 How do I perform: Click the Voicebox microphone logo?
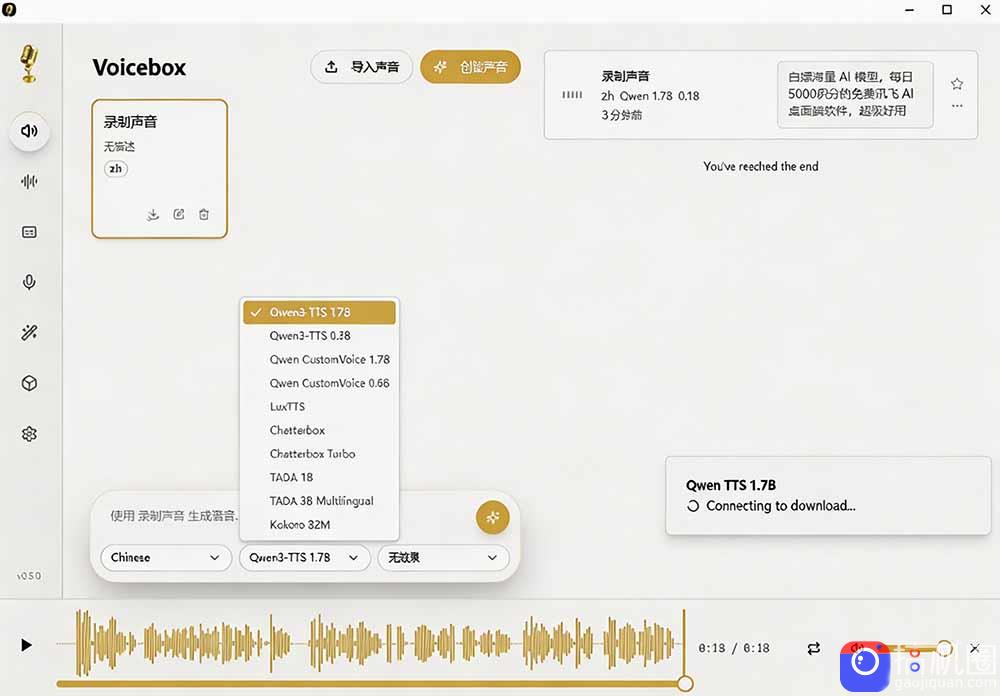pos(29,63)
